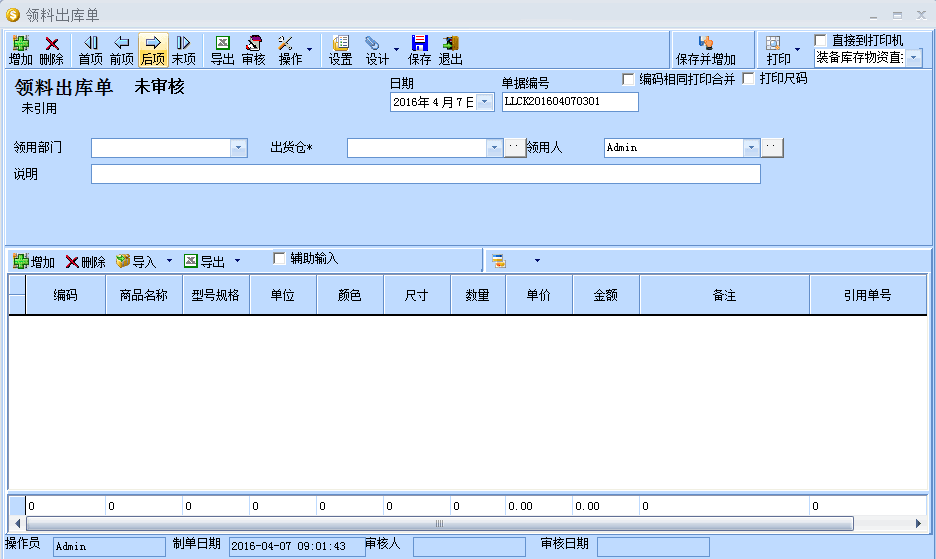Image resolution: width=936 pixels, height=559 pixels.
Task: Click the 保存并增加 button
Action: click(x=706, y=50)
